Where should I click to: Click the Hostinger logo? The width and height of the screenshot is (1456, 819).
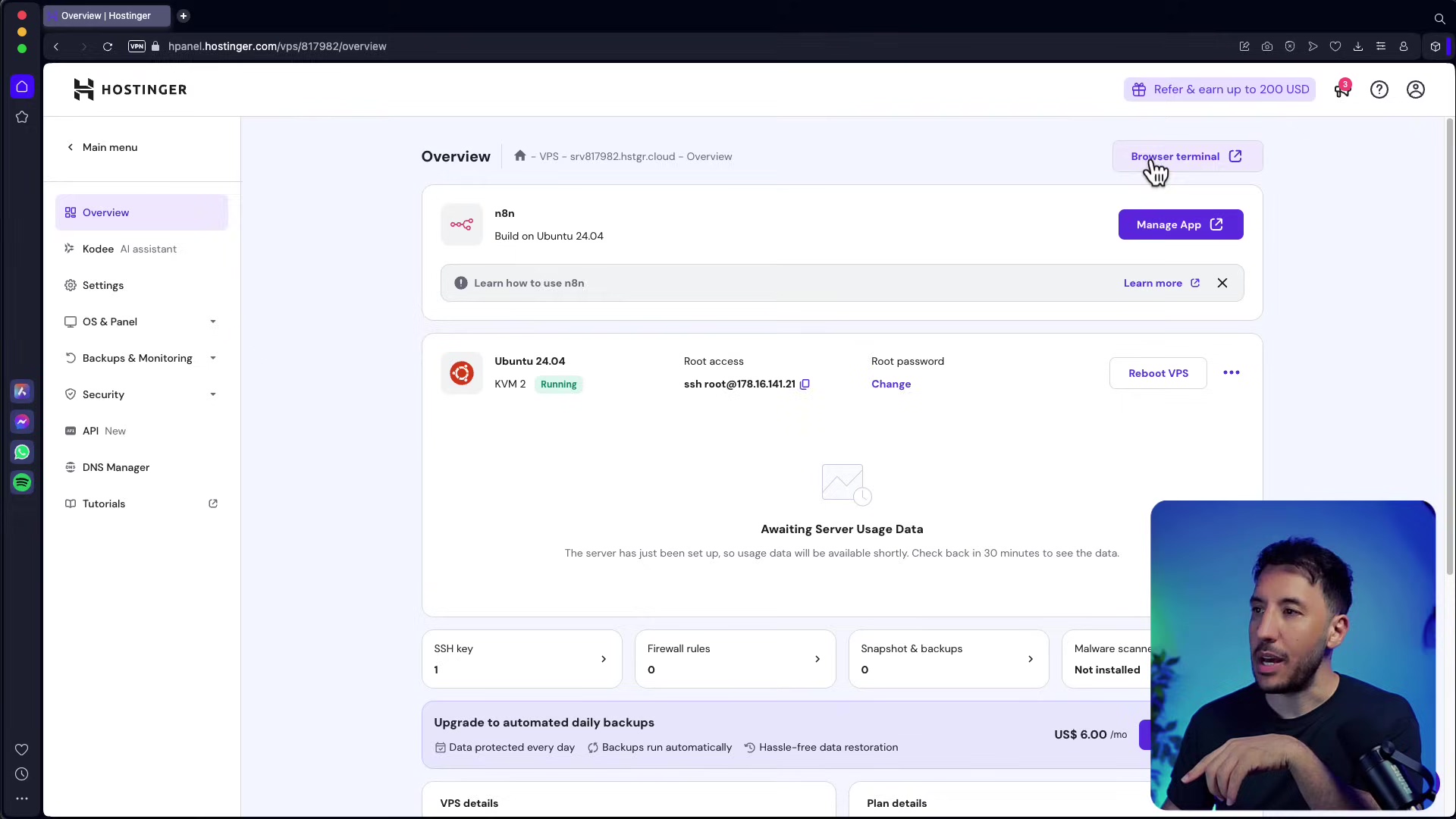pyautogui.click(x=130, y=89)
